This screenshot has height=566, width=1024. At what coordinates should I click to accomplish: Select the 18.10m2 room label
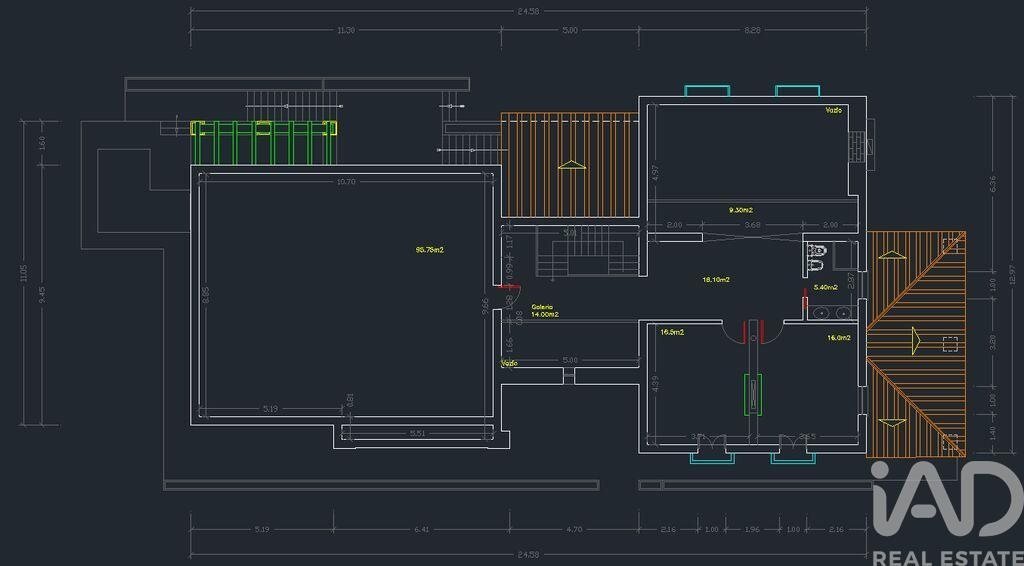pos(716,279)
